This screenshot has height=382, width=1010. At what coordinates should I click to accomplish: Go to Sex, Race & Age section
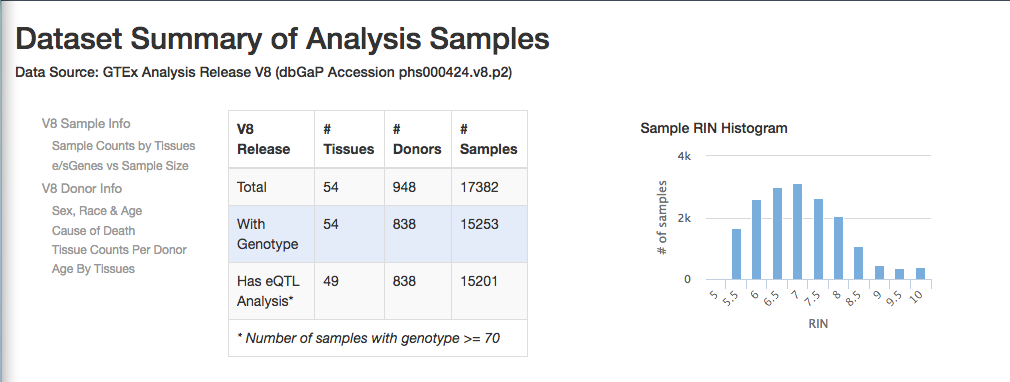click(x=97, y=211)
